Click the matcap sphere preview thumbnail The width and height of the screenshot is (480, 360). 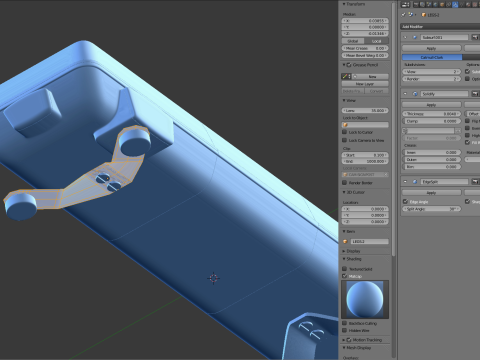coord(365,299)
